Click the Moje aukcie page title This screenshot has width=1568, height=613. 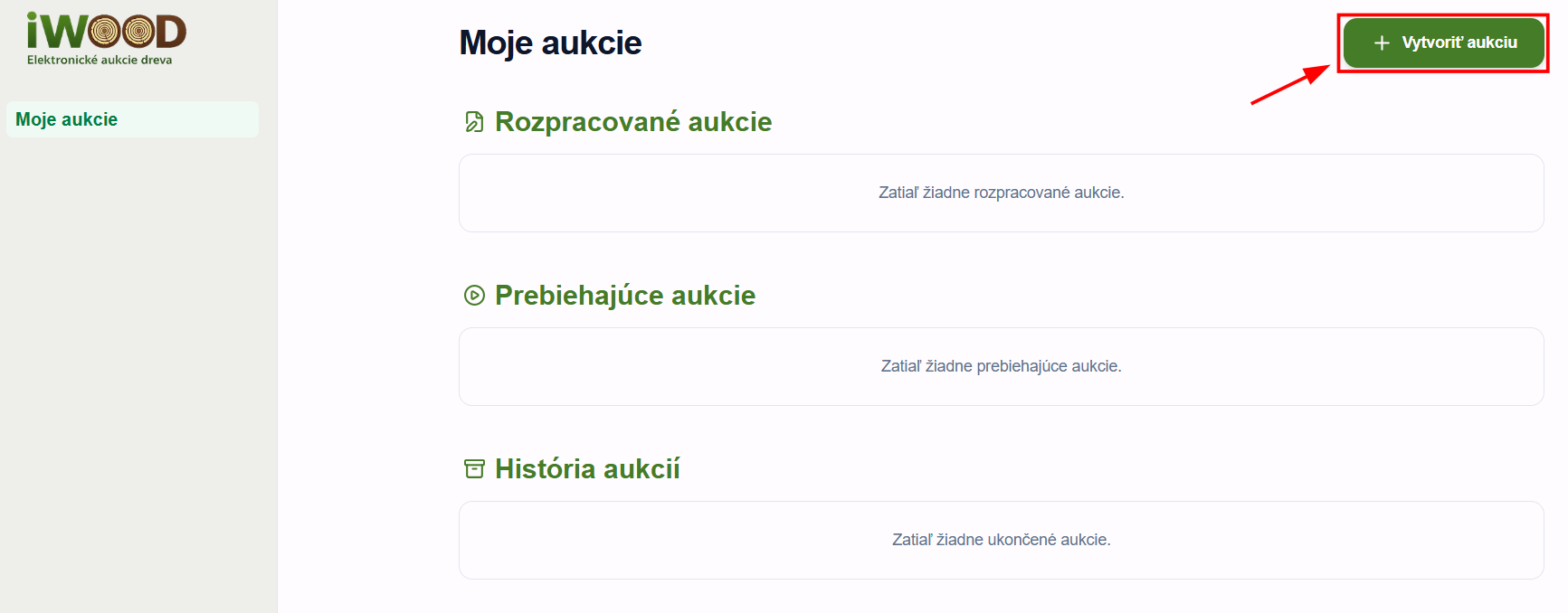(x=550, y=42)
